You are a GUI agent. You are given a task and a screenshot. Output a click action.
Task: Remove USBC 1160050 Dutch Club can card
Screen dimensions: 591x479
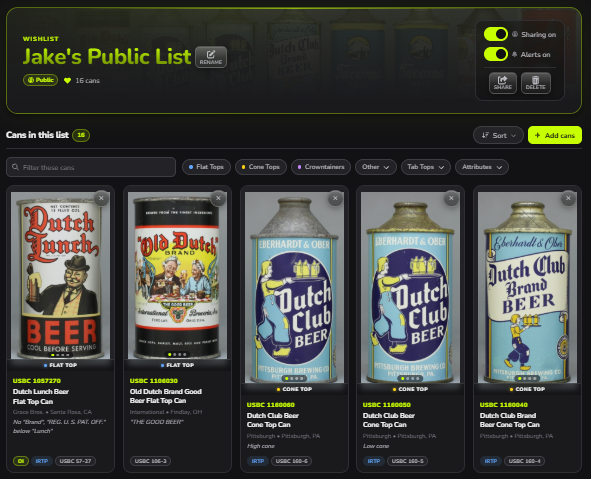point(451,198)
